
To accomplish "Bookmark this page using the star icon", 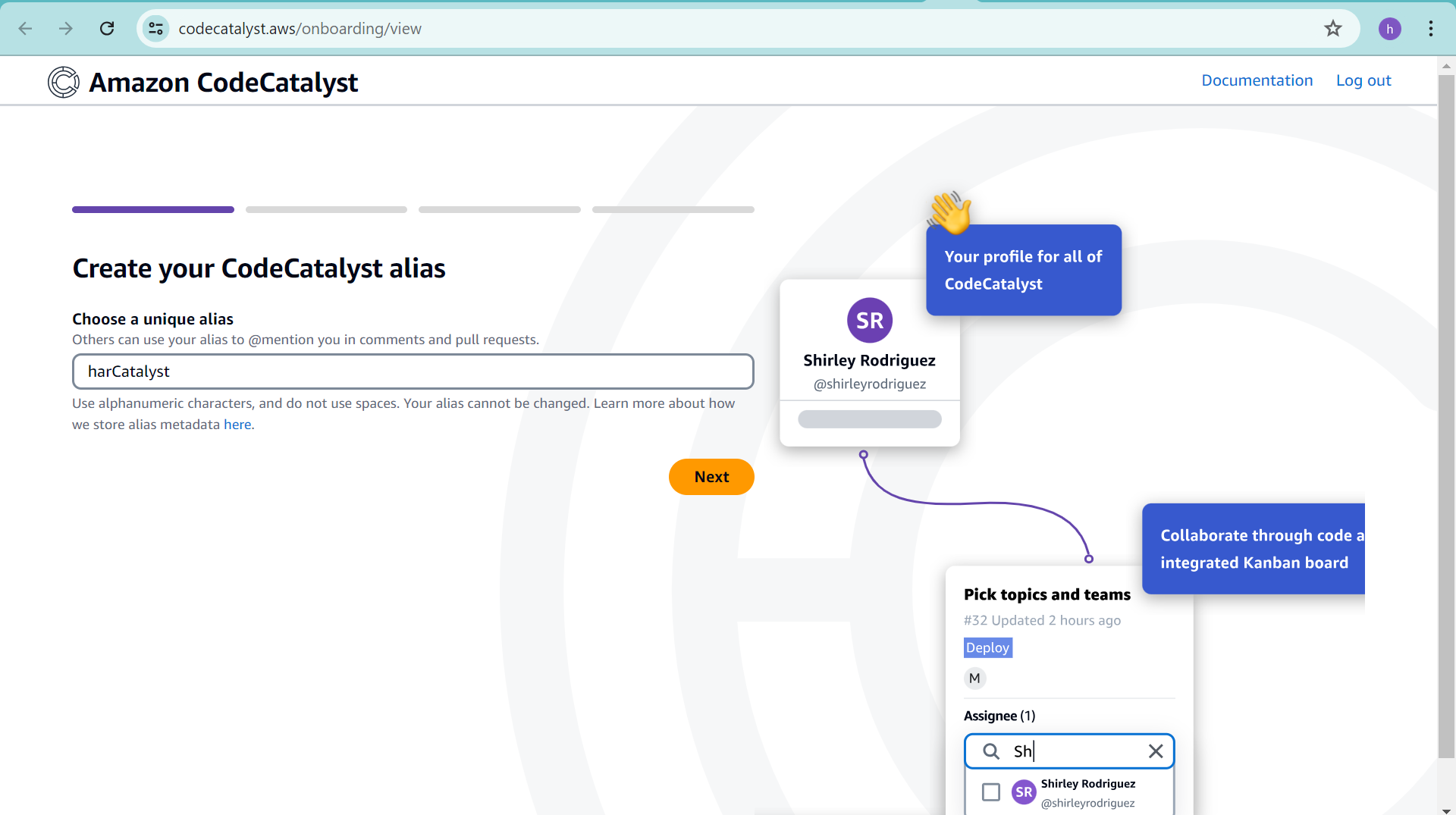I will point(1332,28).
